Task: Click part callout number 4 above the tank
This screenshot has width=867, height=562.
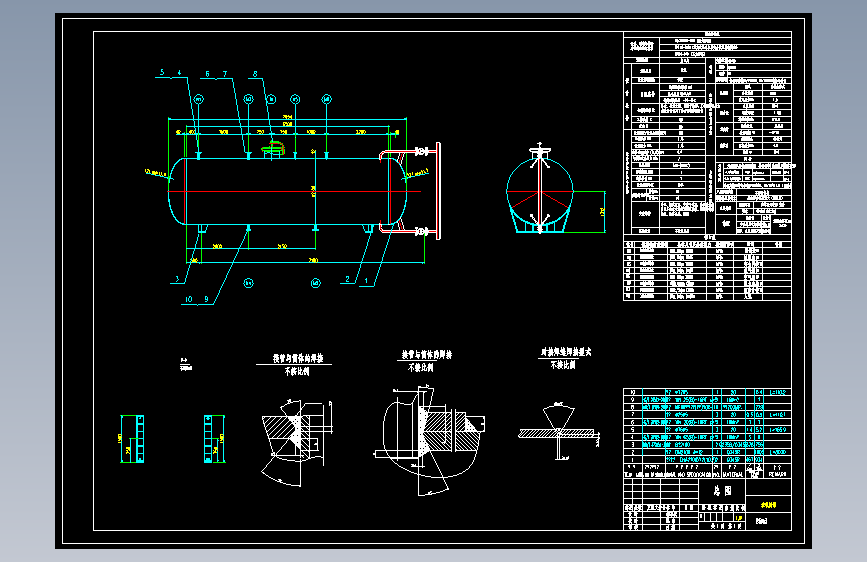Action: 179,72
